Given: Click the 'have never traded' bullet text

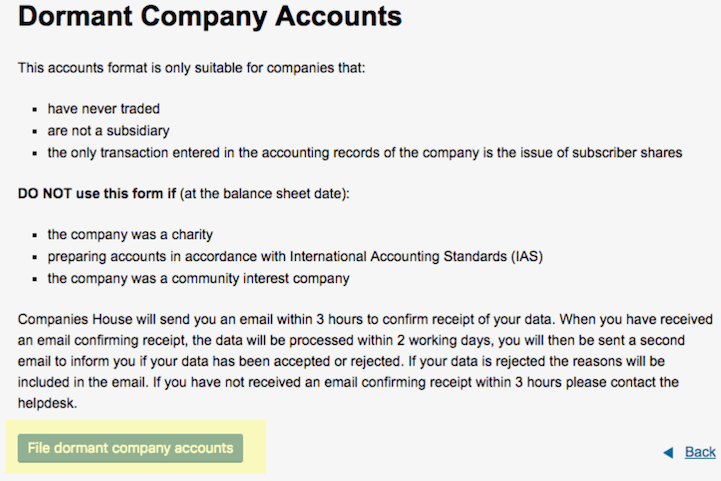Looking at the screenshot, I should 103,109.
